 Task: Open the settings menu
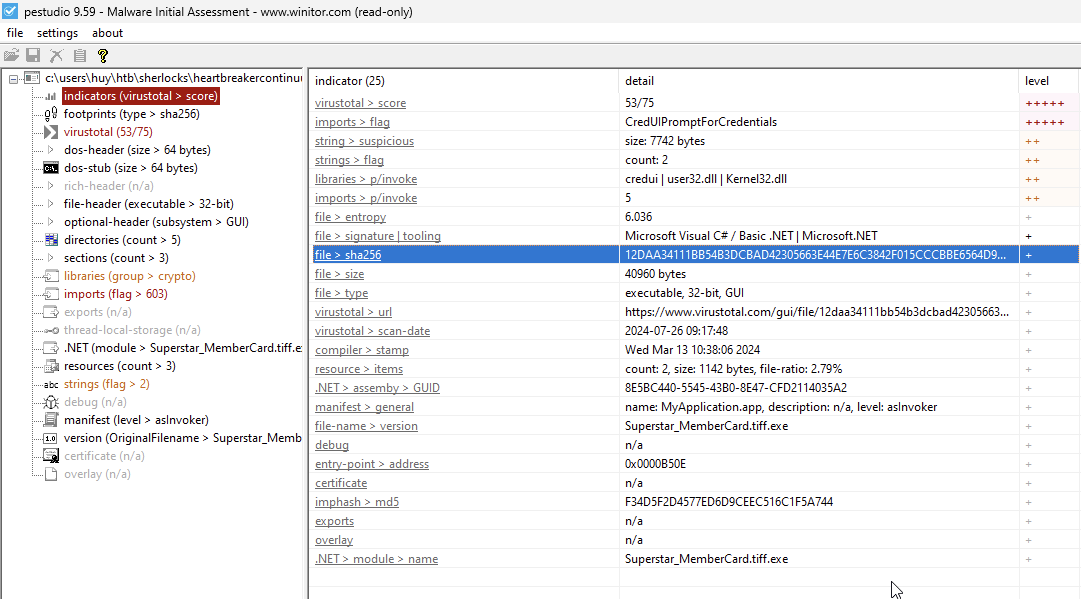point(57,33)
